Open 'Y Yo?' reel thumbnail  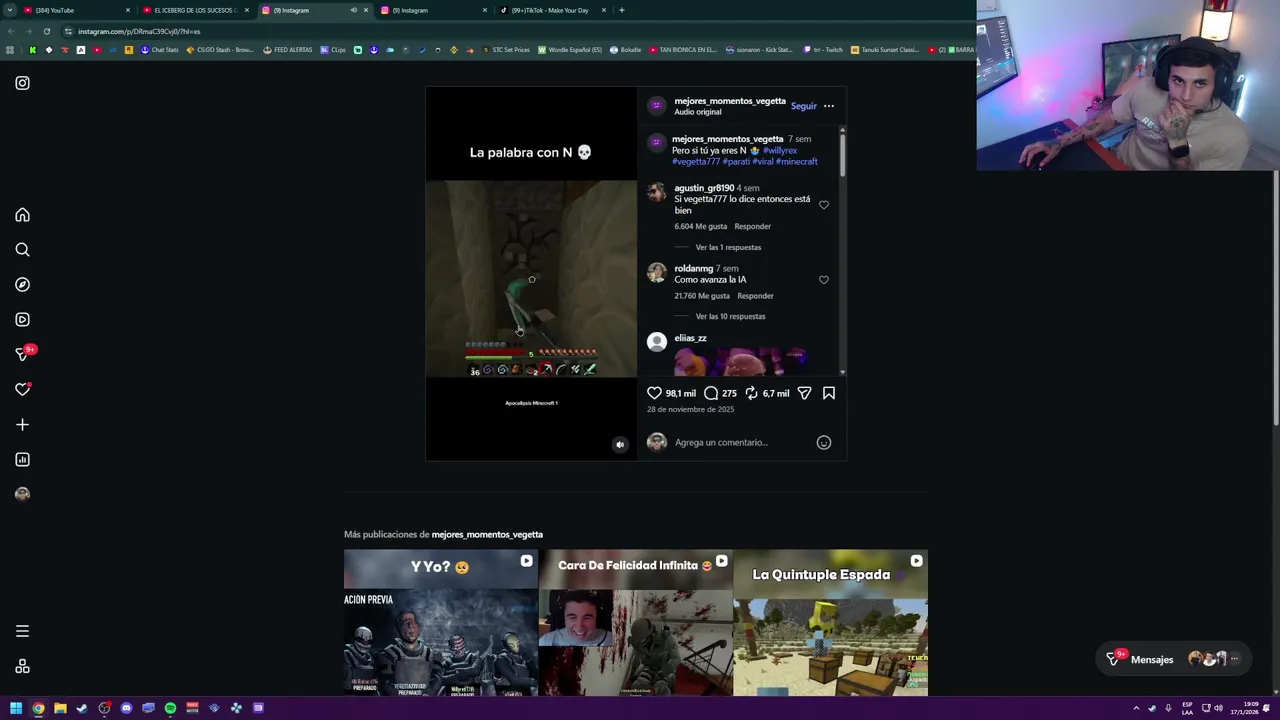(x=441, y=622)
